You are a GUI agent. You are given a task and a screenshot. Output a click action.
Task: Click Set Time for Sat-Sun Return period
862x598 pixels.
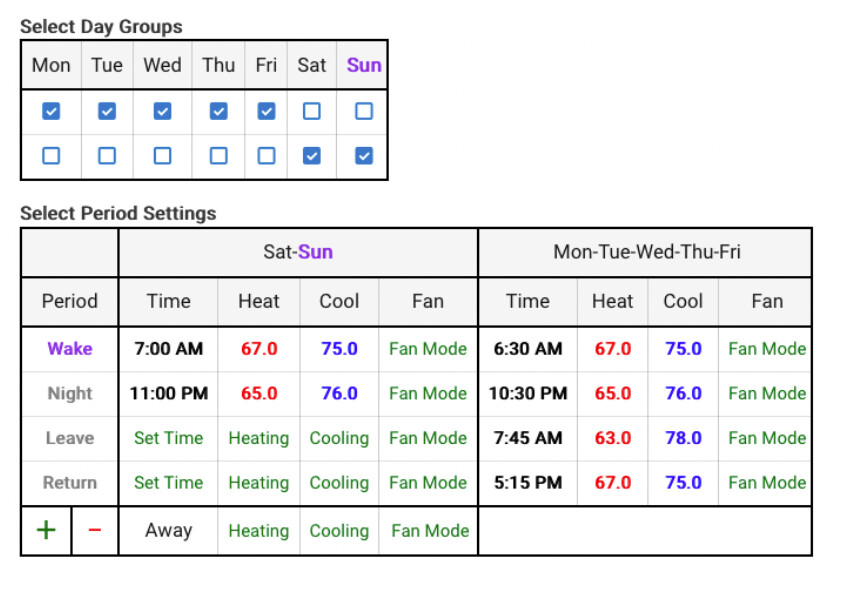click(168, 482)
